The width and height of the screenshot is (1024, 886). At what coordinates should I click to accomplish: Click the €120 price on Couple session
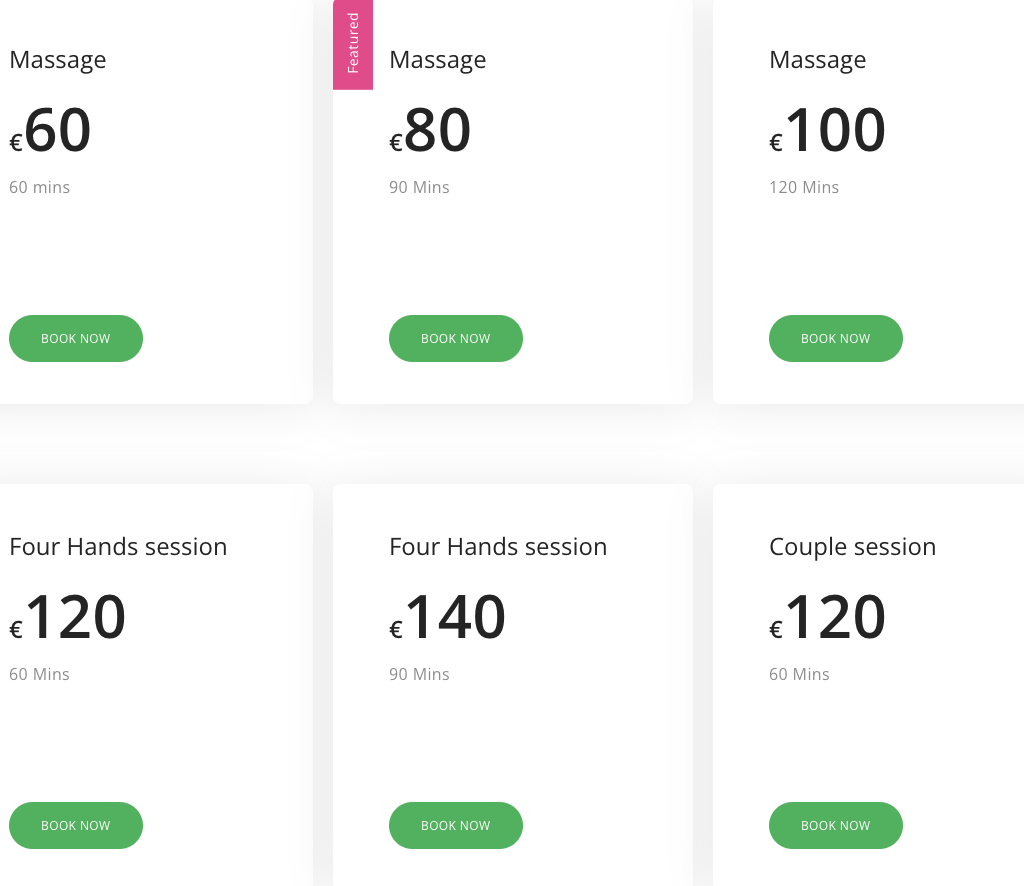[828, 618]
